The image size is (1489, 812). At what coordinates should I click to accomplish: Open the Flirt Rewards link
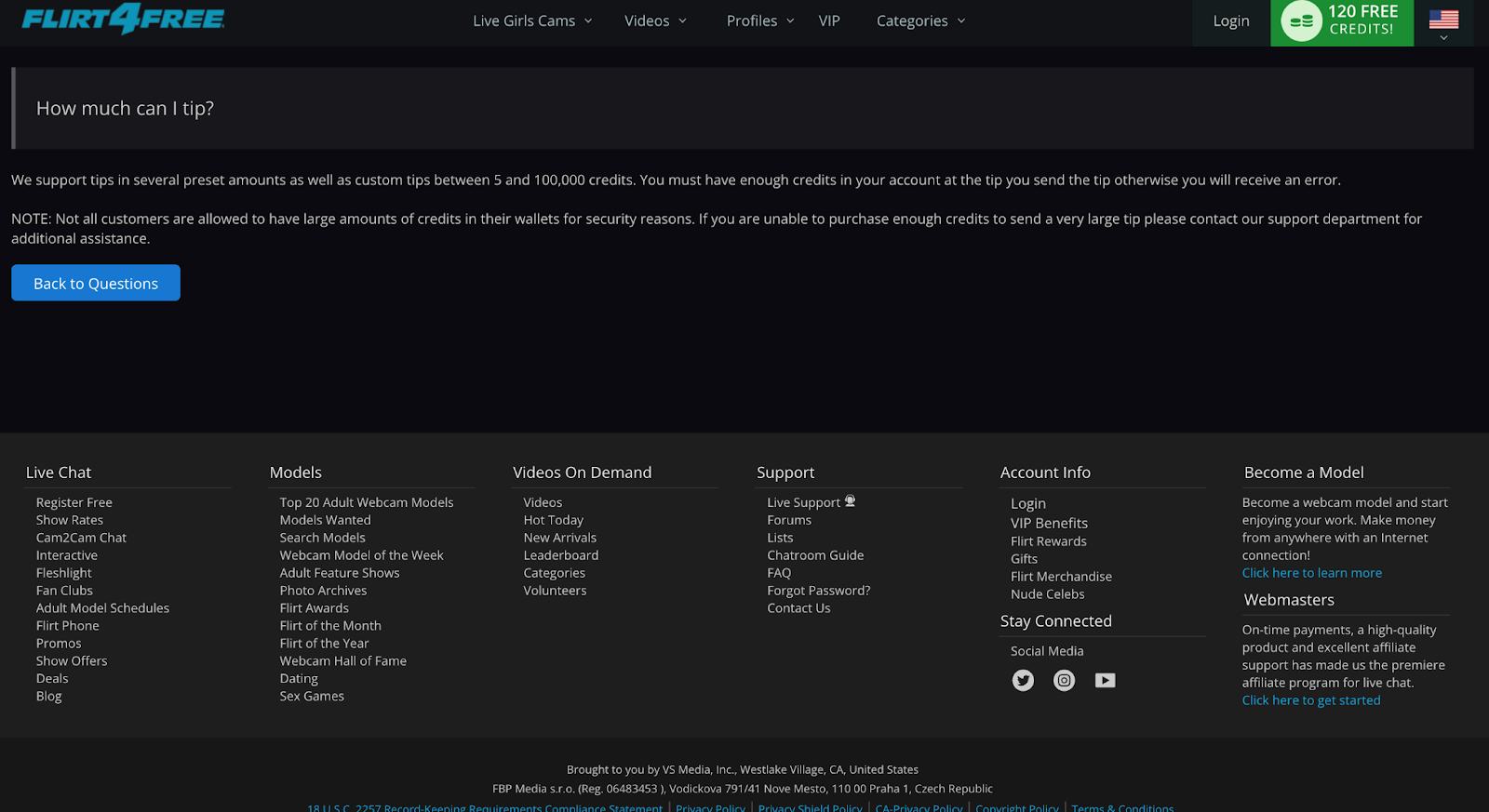pos(1049,541)
